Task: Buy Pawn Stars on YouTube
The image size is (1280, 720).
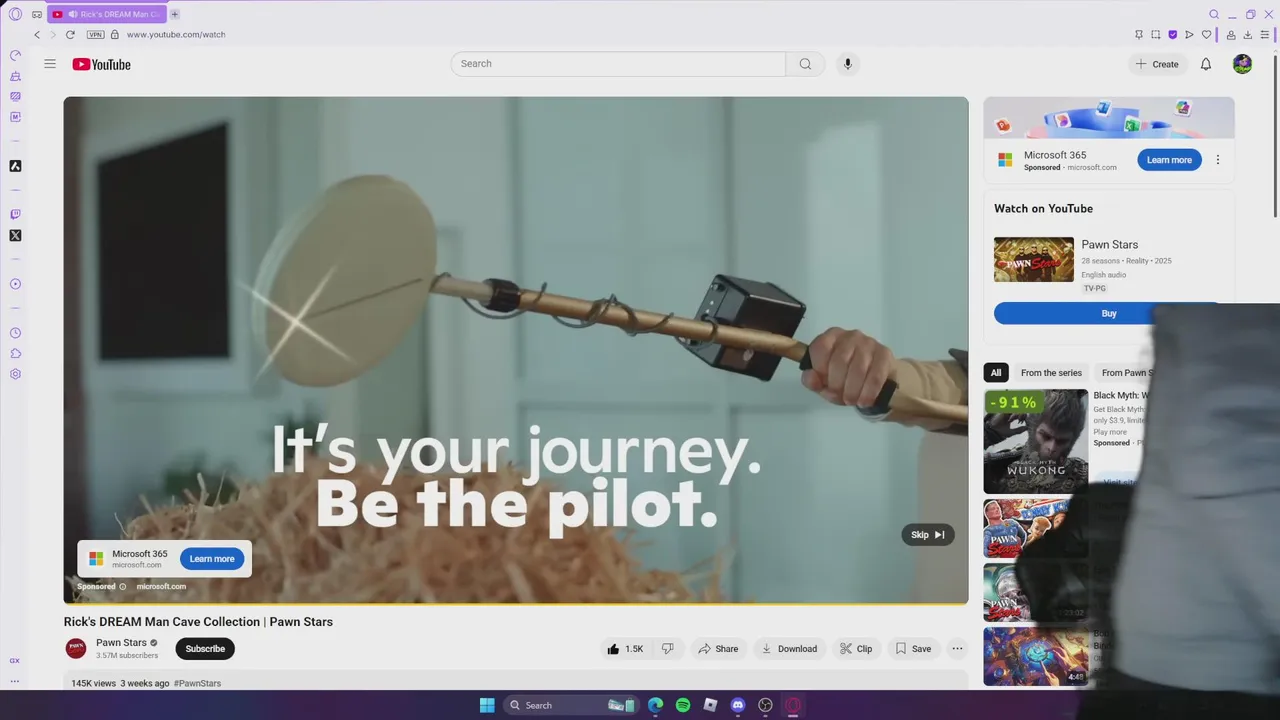Action: pos(1108,314)
